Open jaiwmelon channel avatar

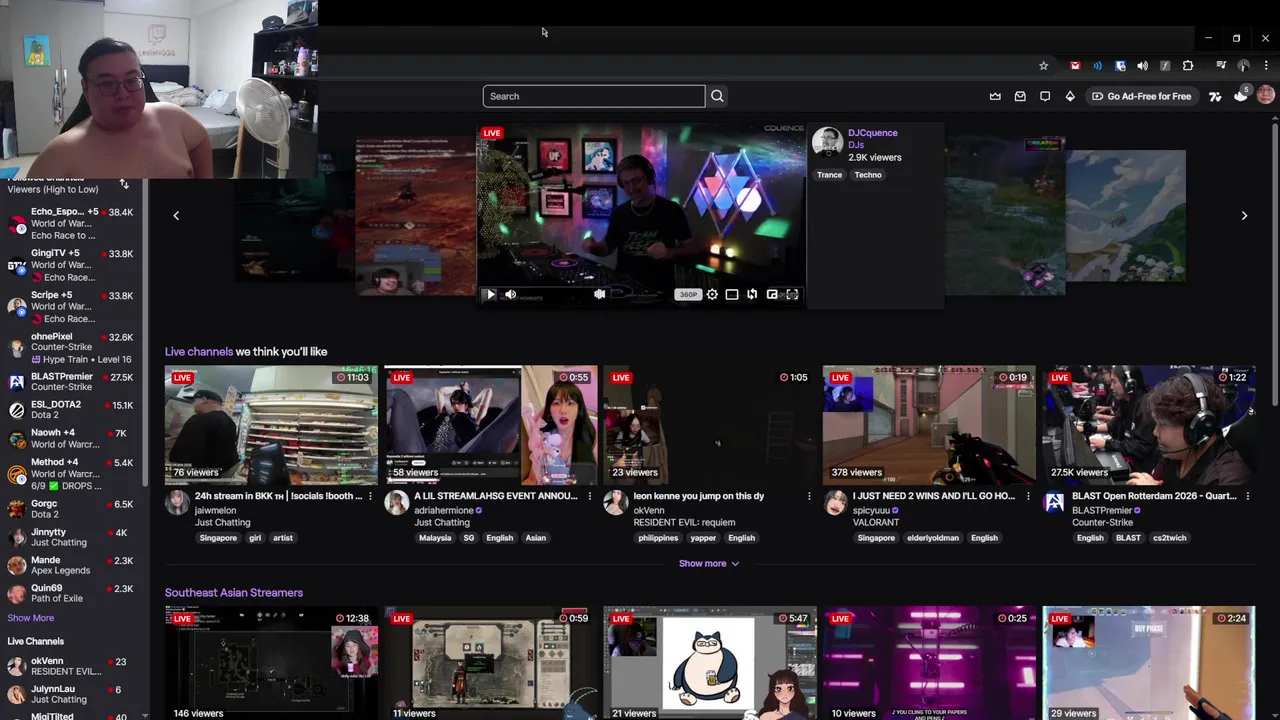177,502
